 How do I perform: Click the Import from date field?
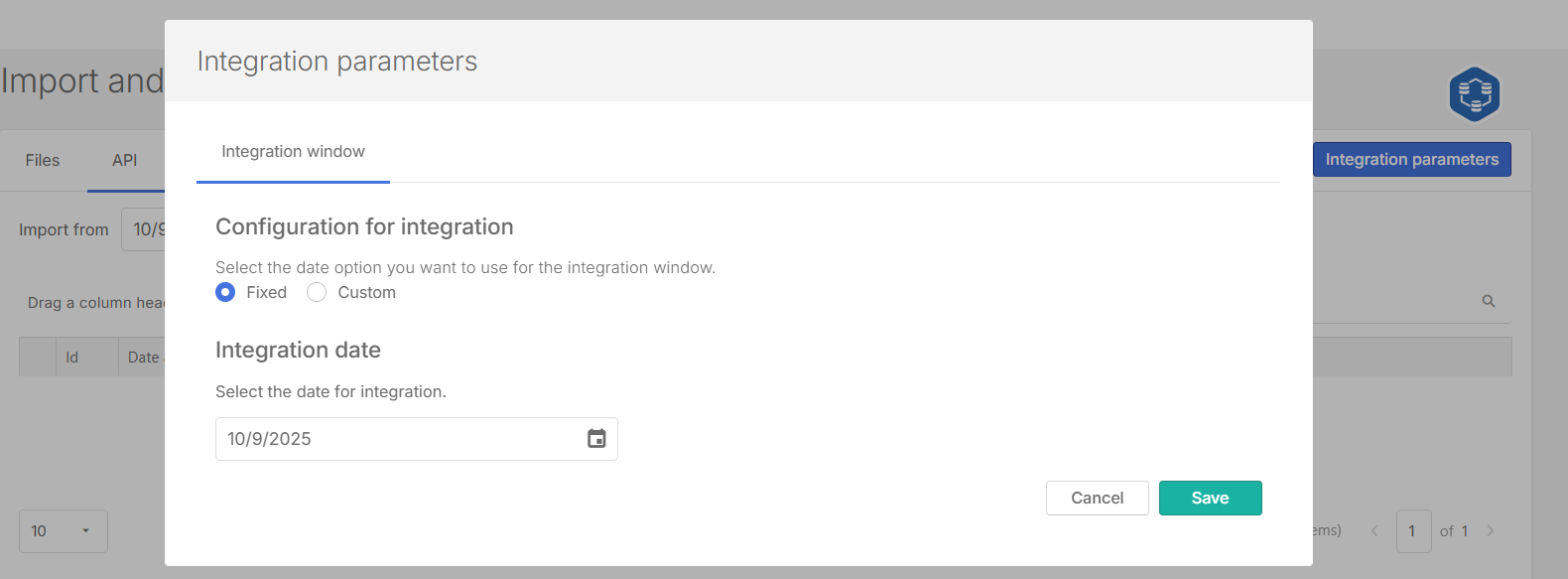145,229
